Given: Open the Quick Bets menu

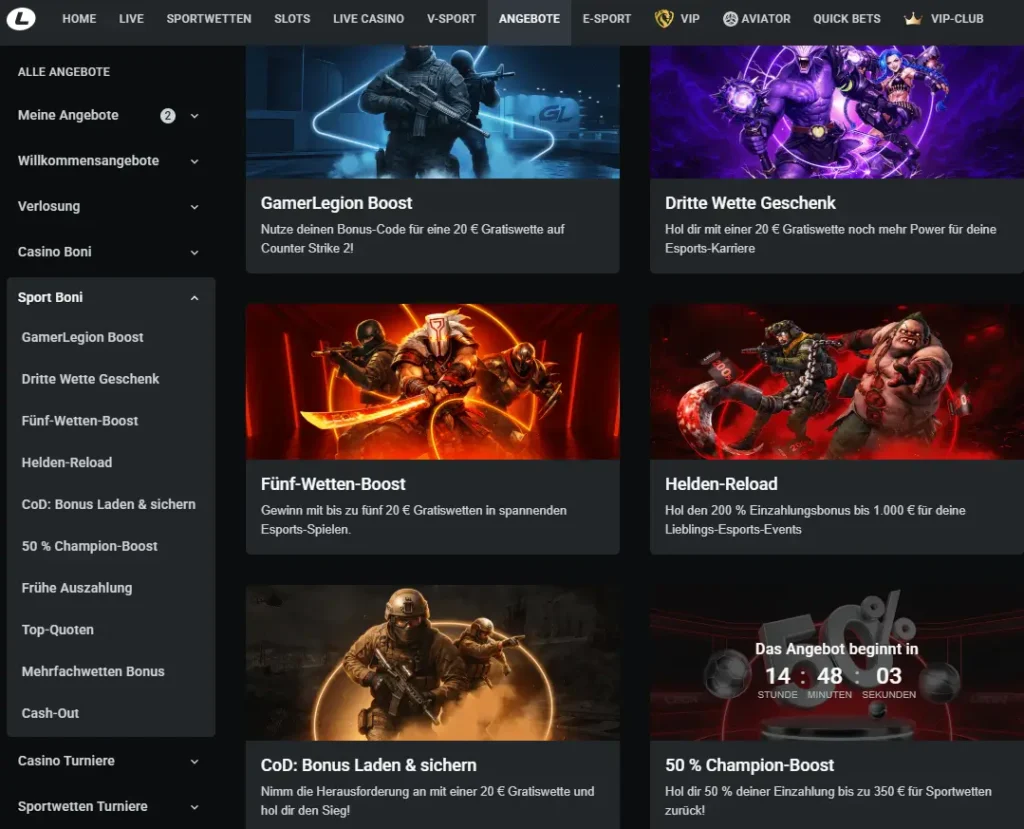Looking at the screenshot, I should [x=846, y=19].
